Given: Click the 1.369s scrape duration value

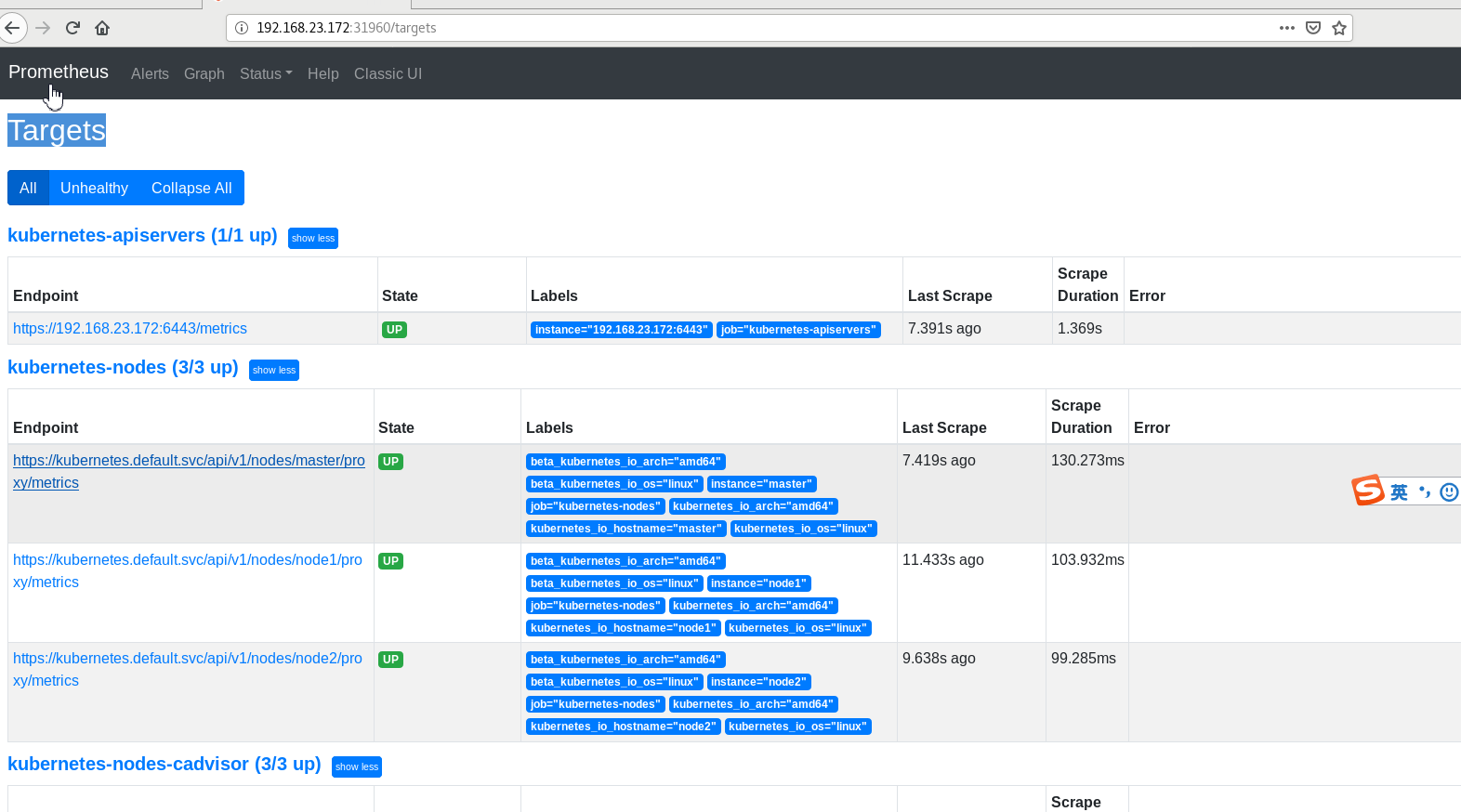Looking at the screenshot, I should [x=1080, y=329].
